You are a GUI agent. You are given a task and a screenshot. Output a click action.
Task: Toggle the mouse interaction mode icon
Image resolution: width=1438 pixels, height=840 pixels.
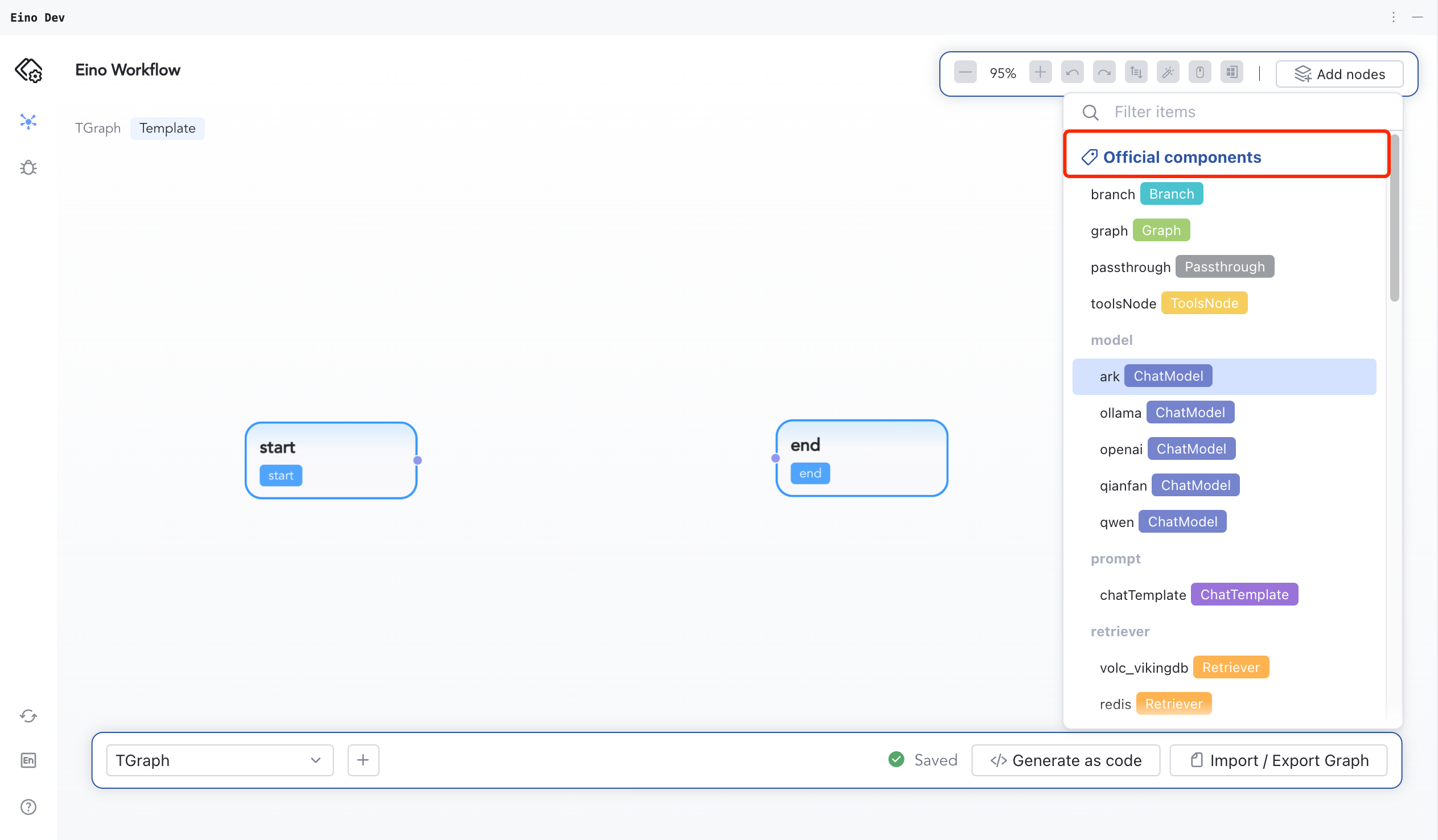click(x=1200, y=72)
